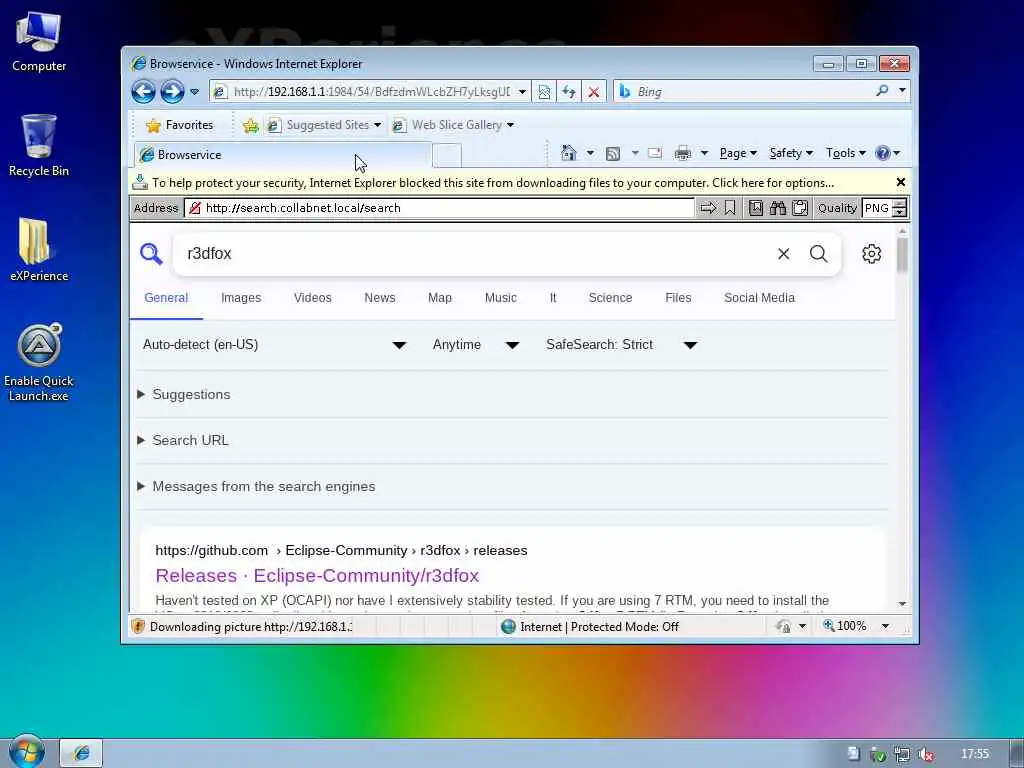Click the Feeds RSS icon

[x=613, y=153]
